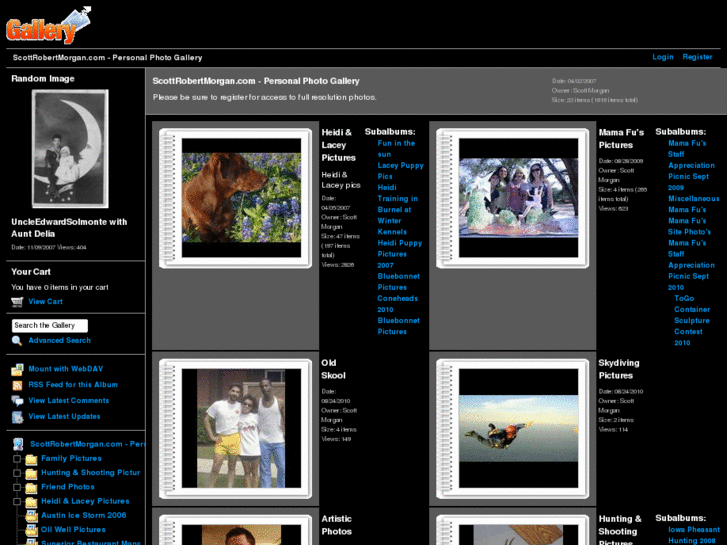Open the Heidi & Lacey dog album thumbnail
This screenshot has width=727, height=545.
241,198
